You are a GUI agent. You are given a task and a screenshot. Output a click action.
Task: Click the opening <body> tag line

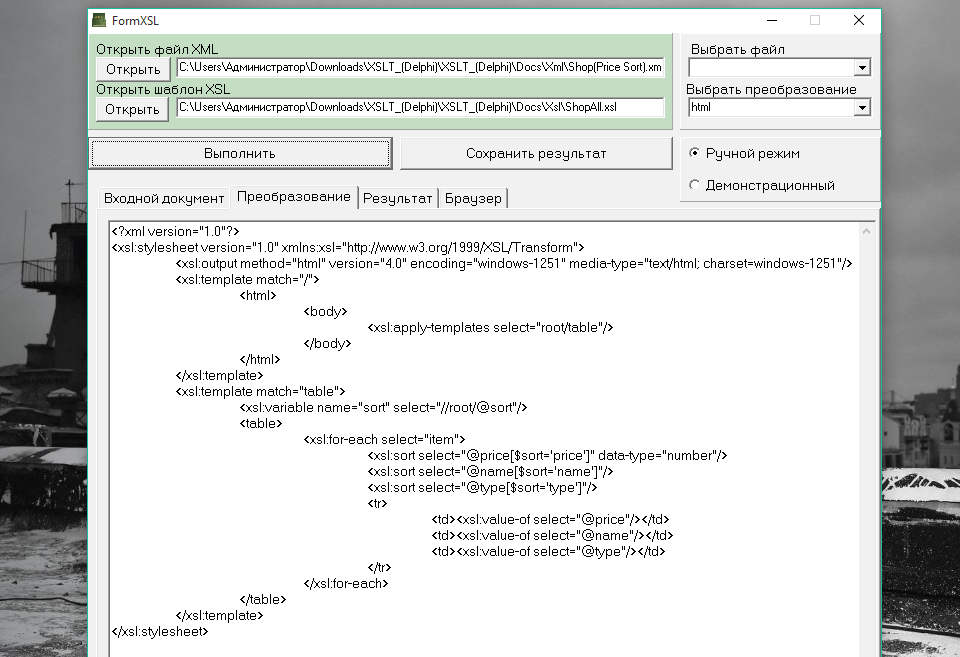tap(325, 311)
